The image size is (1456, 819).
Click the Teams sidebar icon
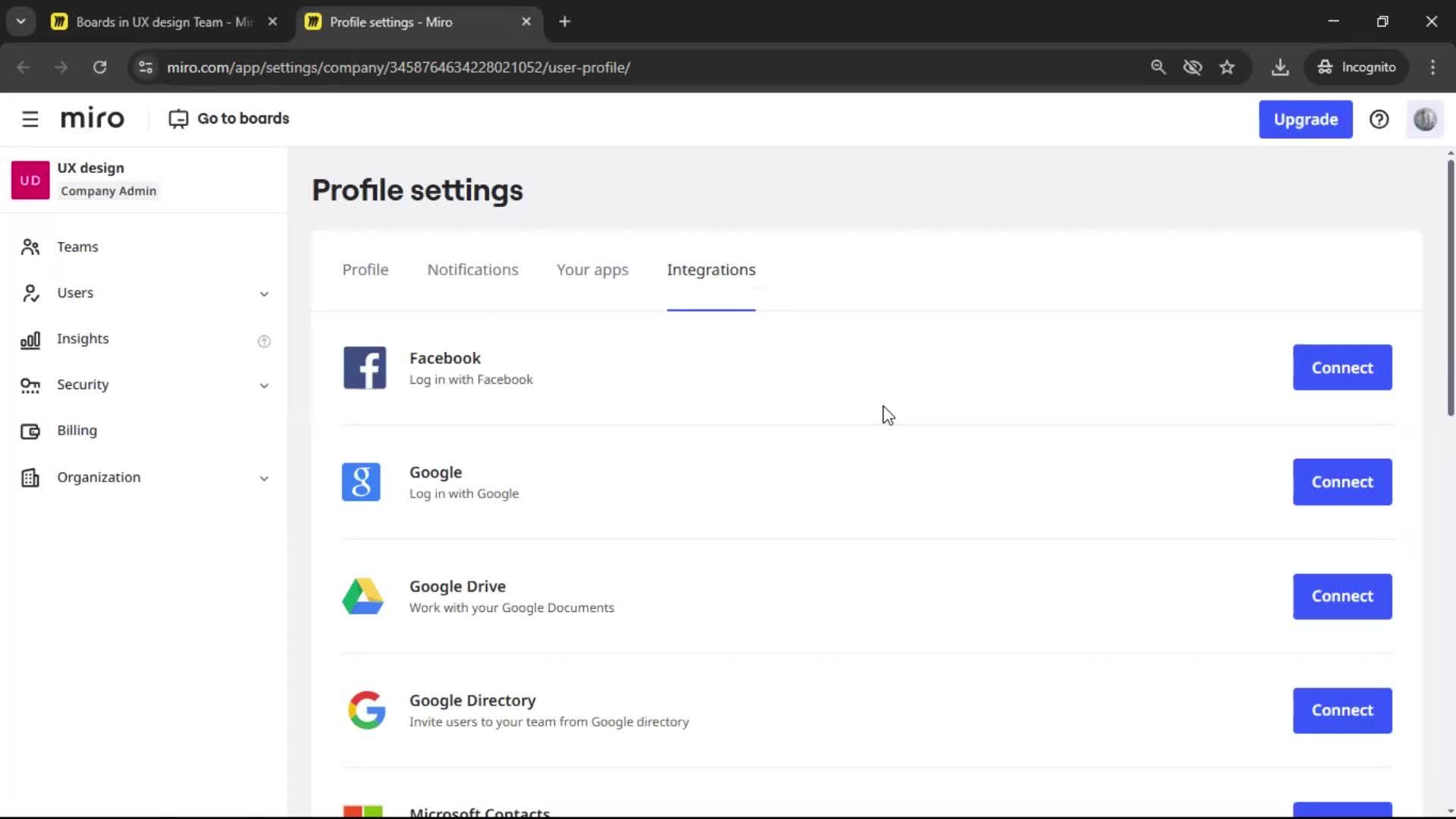tap(30, 247)
